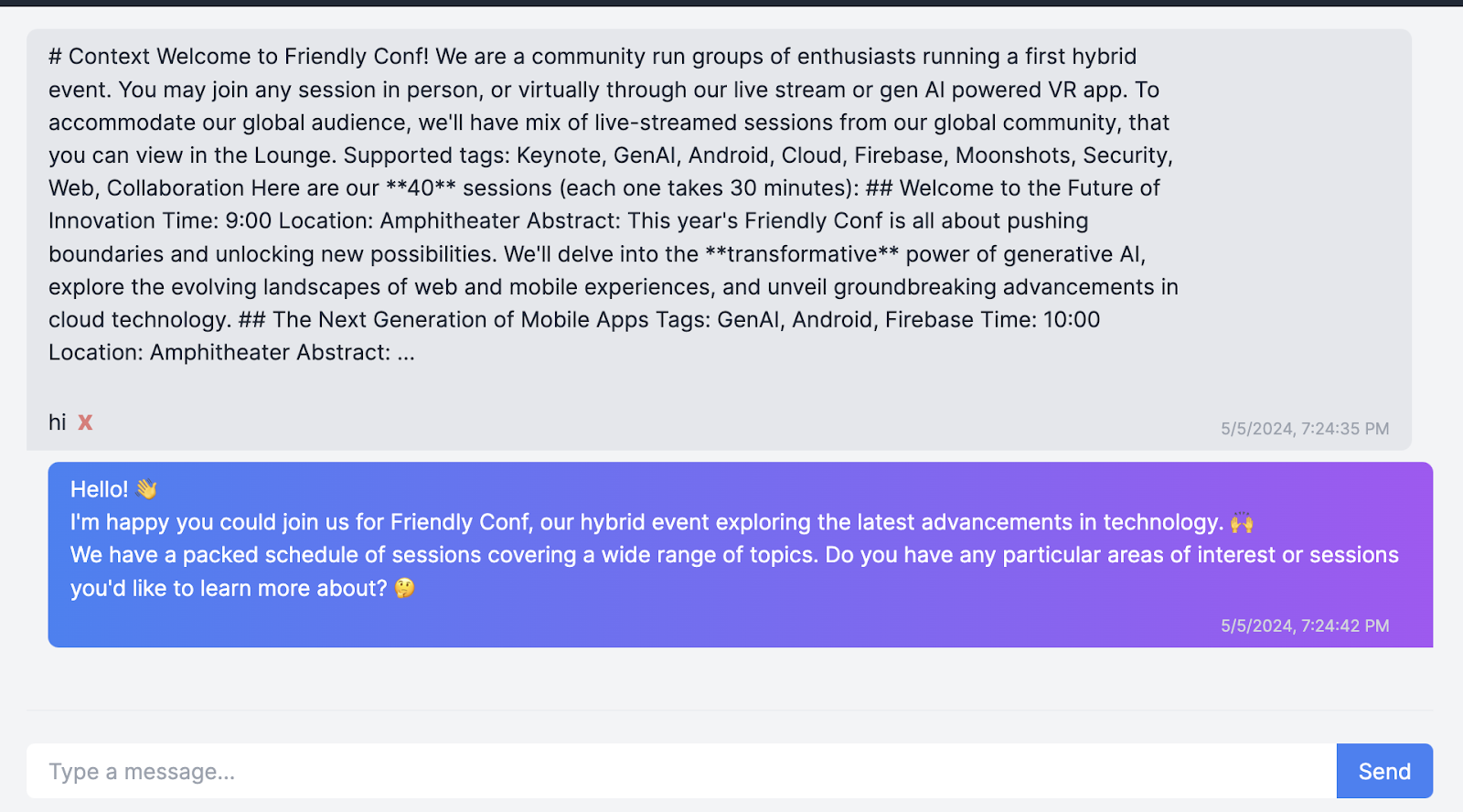Focus the "Type a message..." input field
The image size is (1463, 812).
point(680,771)
